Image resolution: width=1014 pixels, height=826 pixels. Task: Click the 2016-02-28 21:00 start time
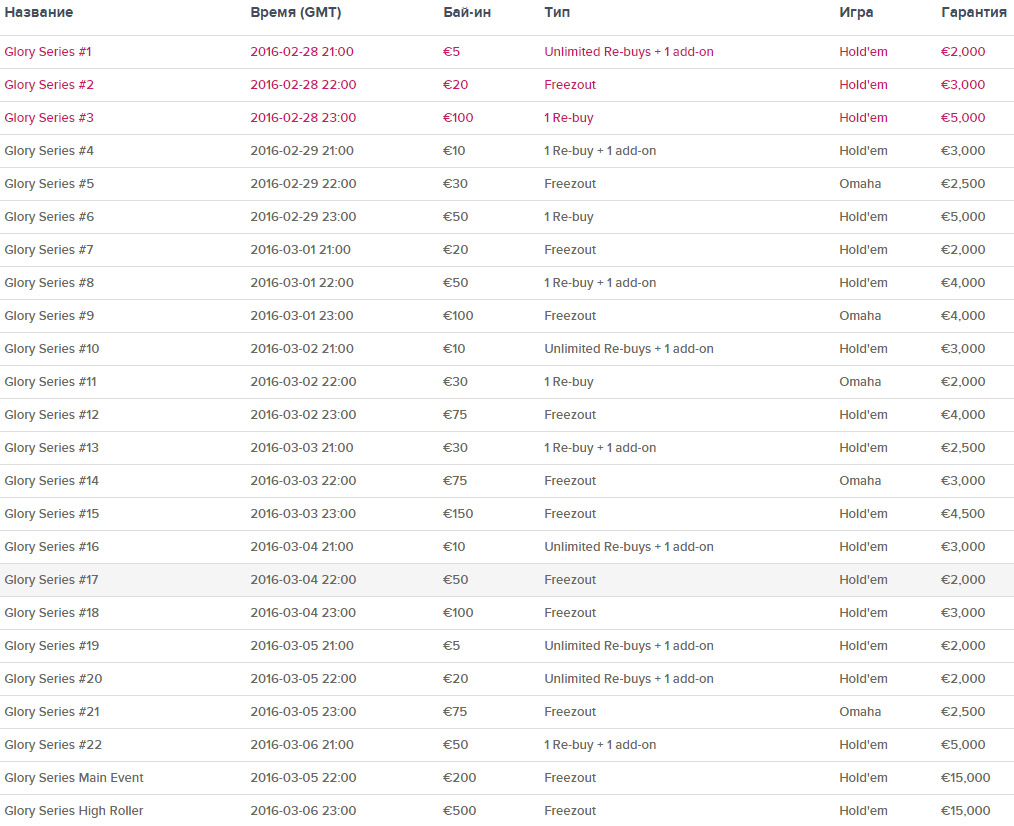click(302, 52)
